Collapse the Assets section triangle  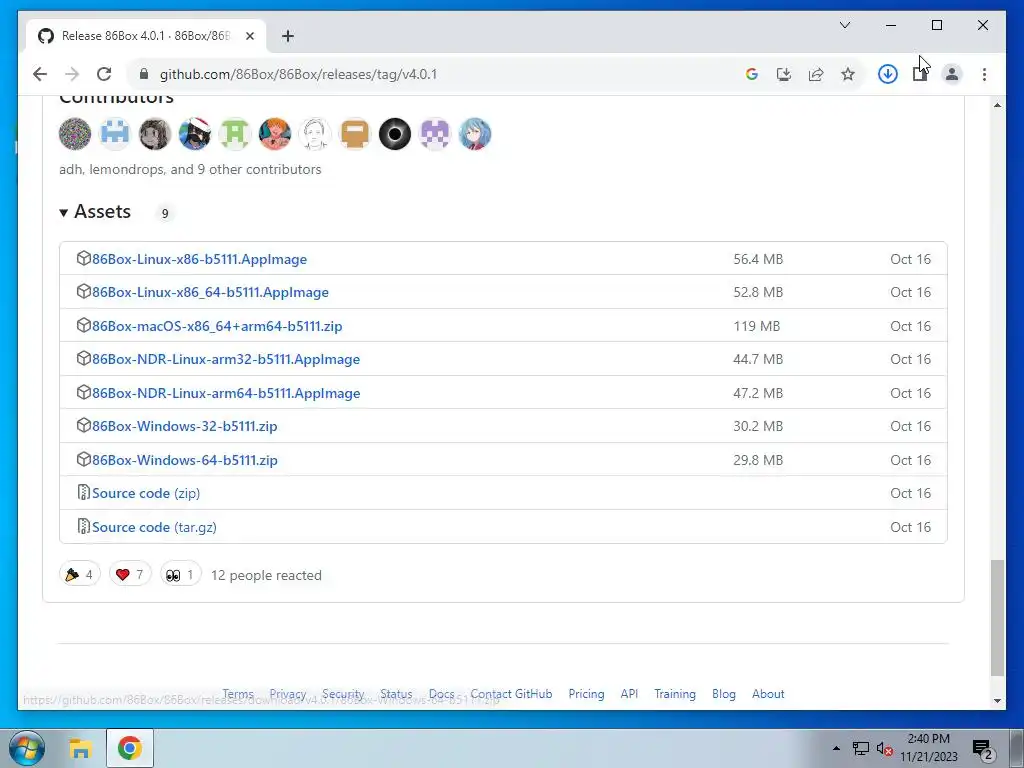click(x=63, y=212)
